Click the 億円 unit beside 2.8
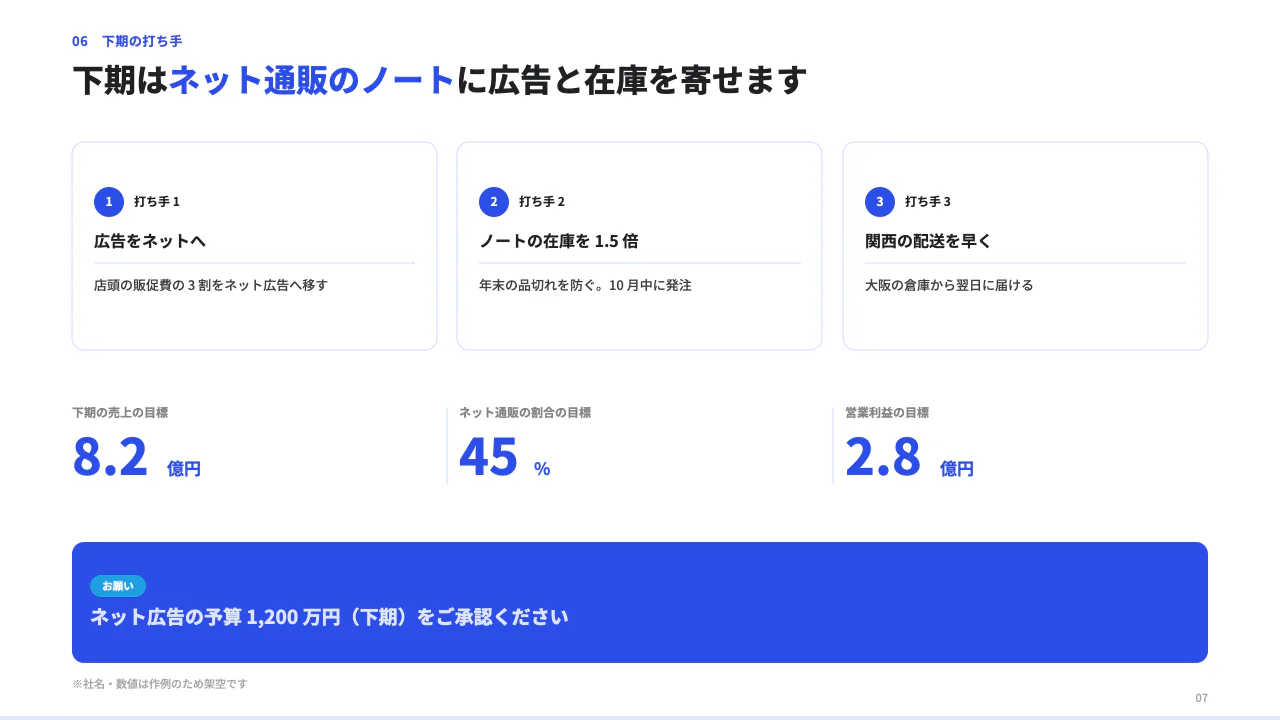This screenshot has height=720, width=1280. (957, 469)
